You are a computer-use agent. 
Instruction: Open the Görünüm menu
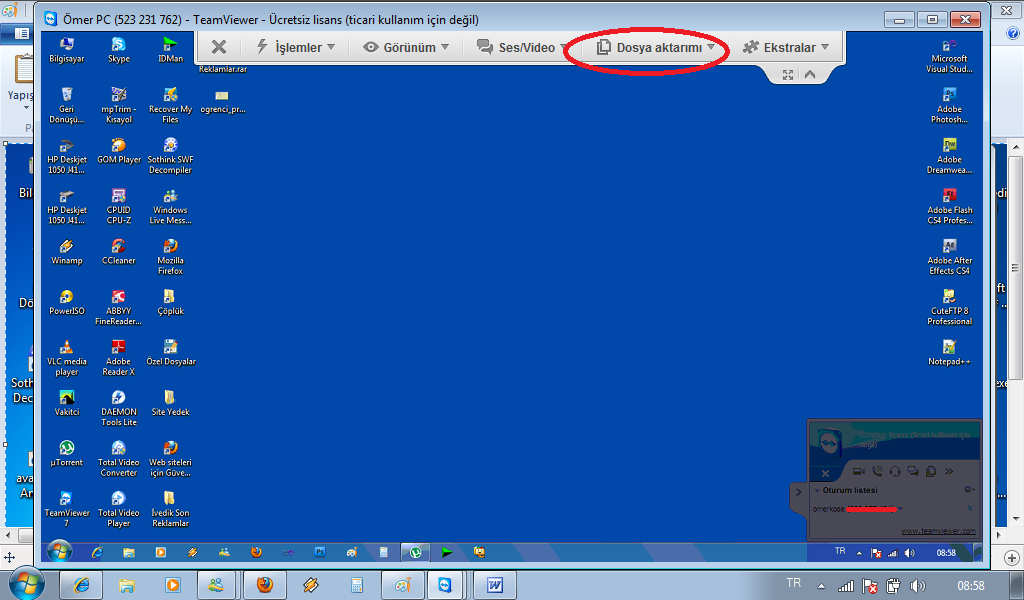tap(406, 47)
